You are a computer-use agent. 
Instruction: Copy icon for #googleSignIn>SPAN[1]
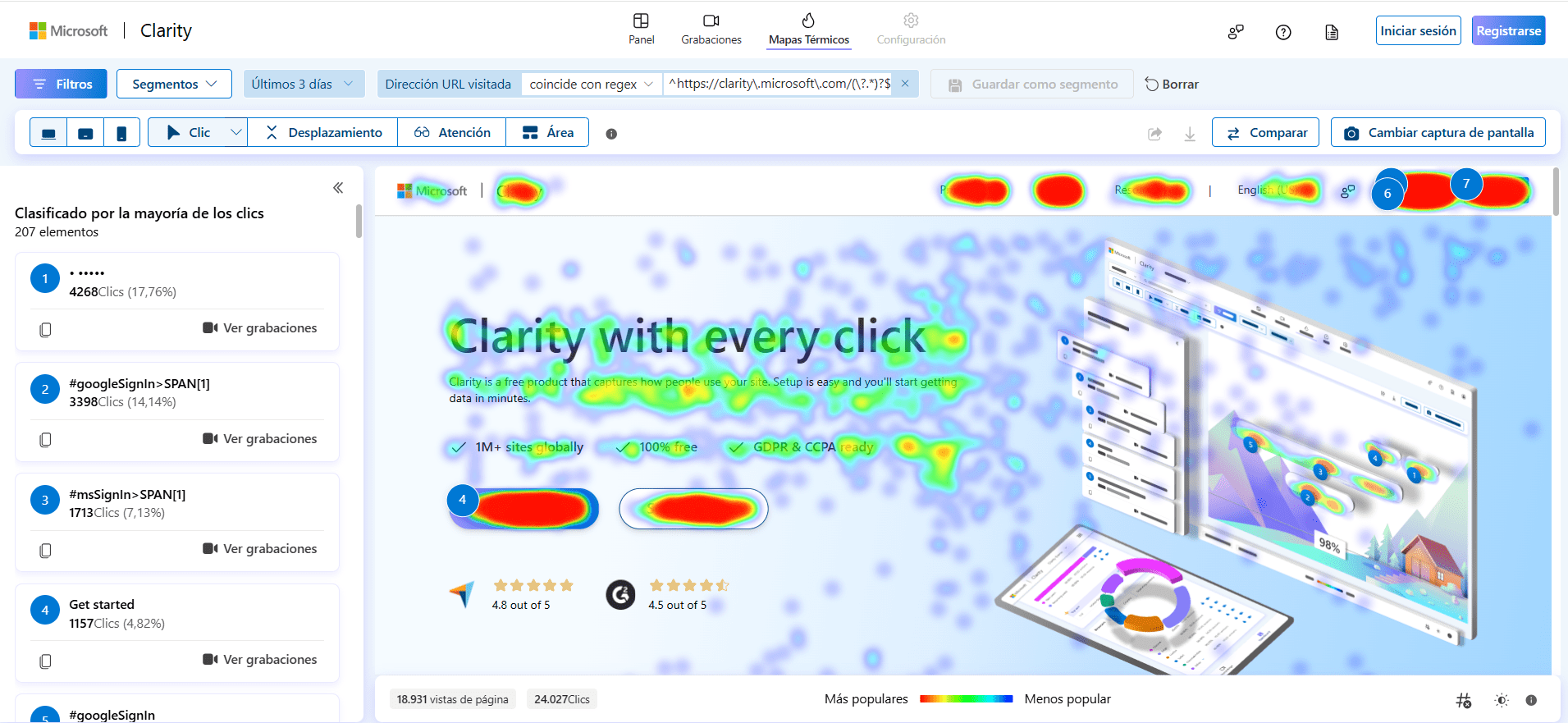pyautogui.click(x=45, y=440)
